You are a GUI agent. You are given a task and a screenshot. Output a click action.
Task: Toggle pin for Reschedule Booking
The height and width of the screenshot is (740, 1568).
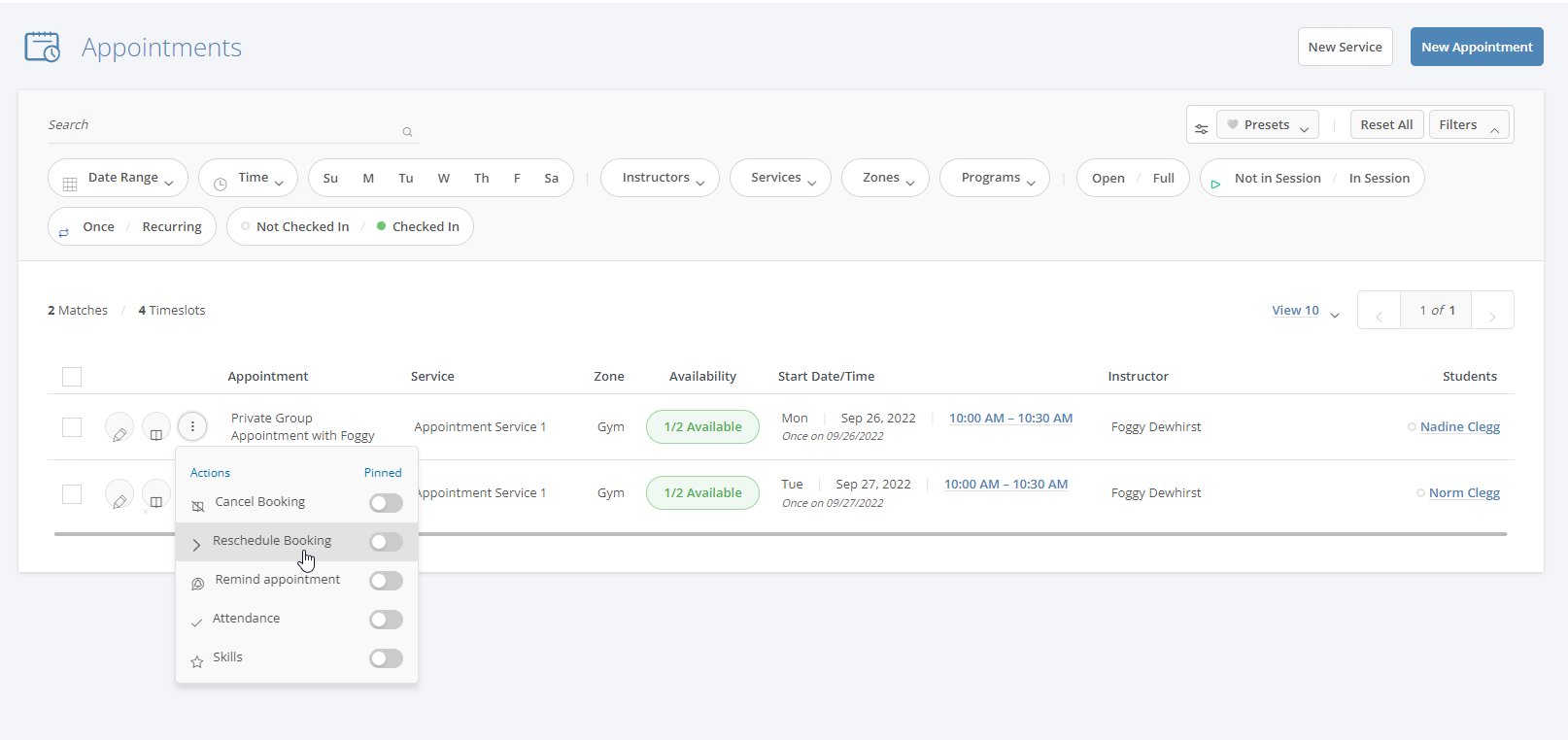click(x=386, y=542)
